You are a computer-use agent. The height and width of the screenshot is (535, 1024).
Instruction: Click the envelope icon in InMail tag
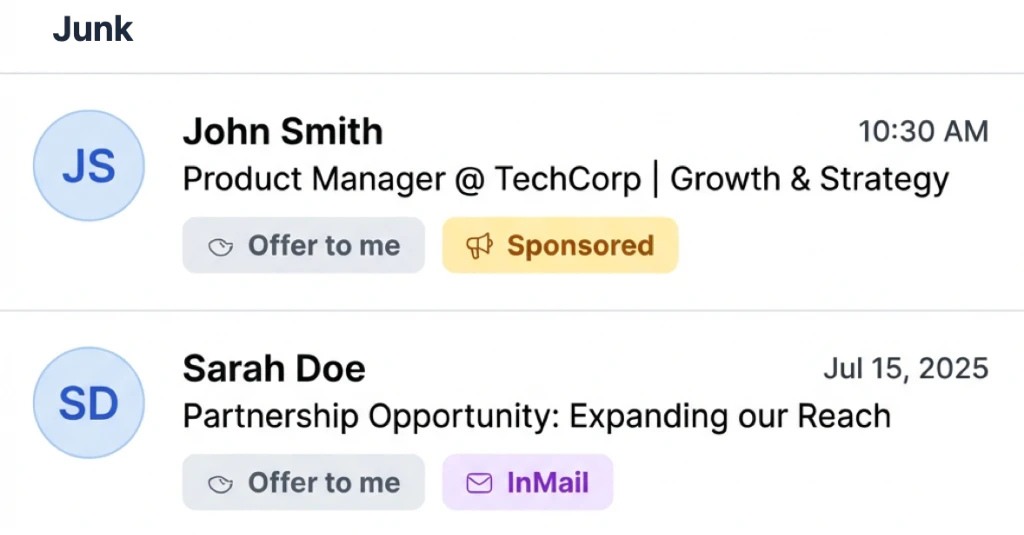coord(480,483)
